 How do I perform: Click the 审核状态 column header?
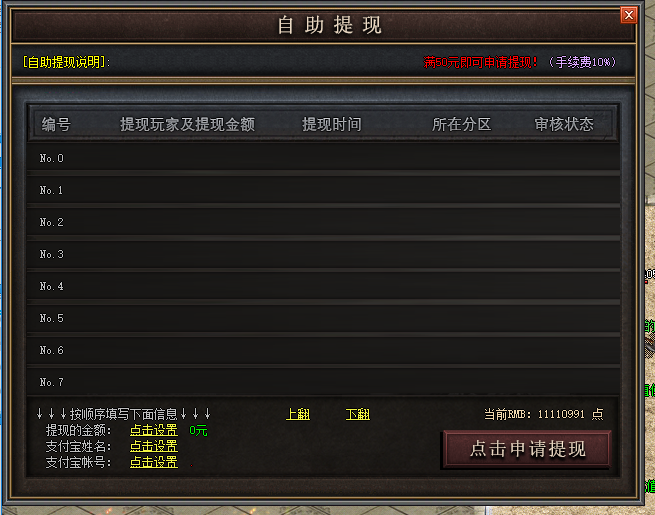coord(564,124)
